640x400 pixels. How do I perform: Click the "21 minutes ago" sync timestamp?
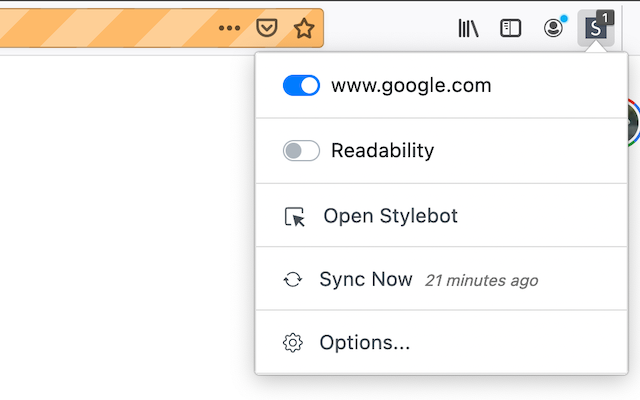pyautogui.click(x=481, y=281)
